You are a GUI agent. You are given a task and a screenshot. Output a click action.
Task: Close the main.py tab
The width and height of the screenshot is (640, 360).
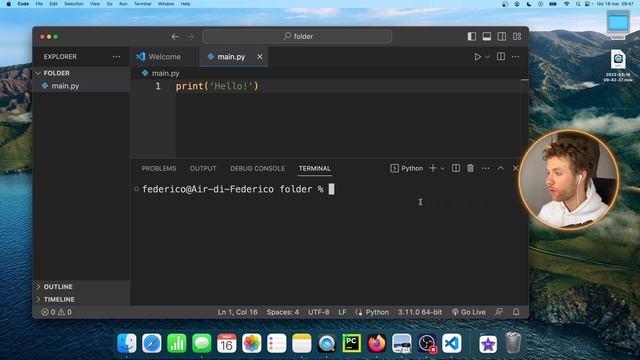tap(260, 57)
